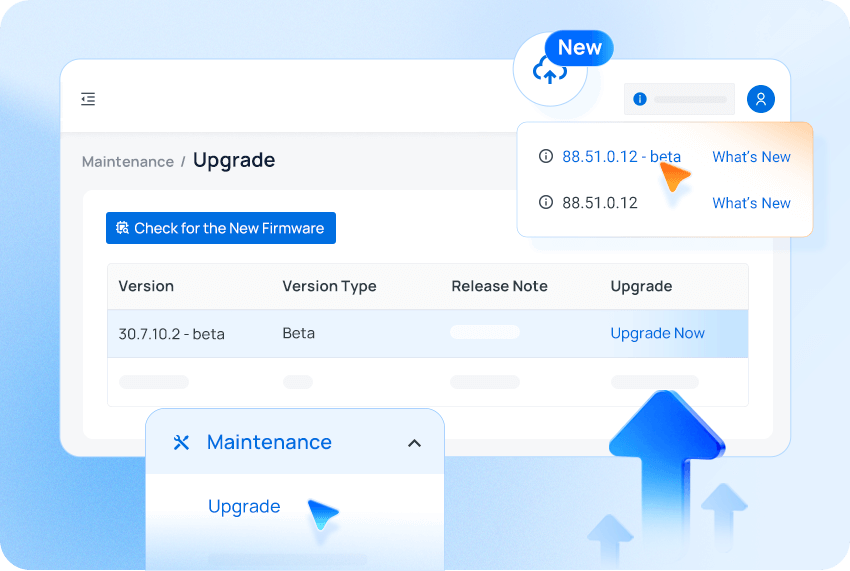Go to Maintenance in the breadcrumb
The width and height of the screenshot is (850, 571).
click(x=127, y=162)
